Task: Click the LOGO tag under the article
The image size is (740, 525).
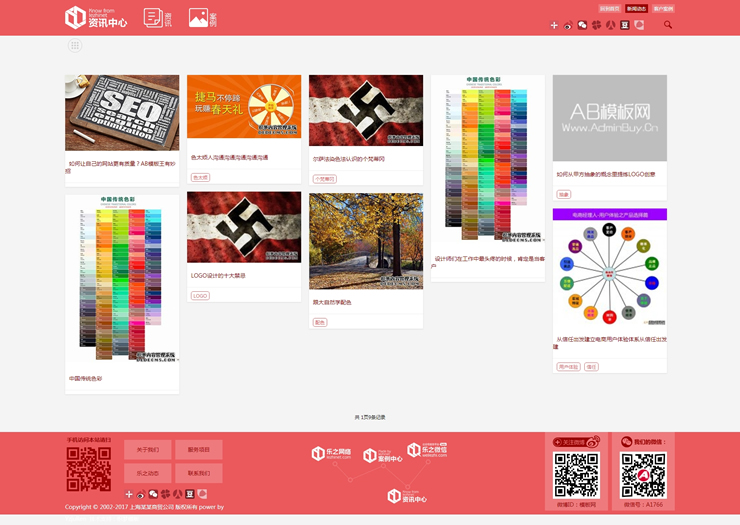Action: click(x=200, y=296)
